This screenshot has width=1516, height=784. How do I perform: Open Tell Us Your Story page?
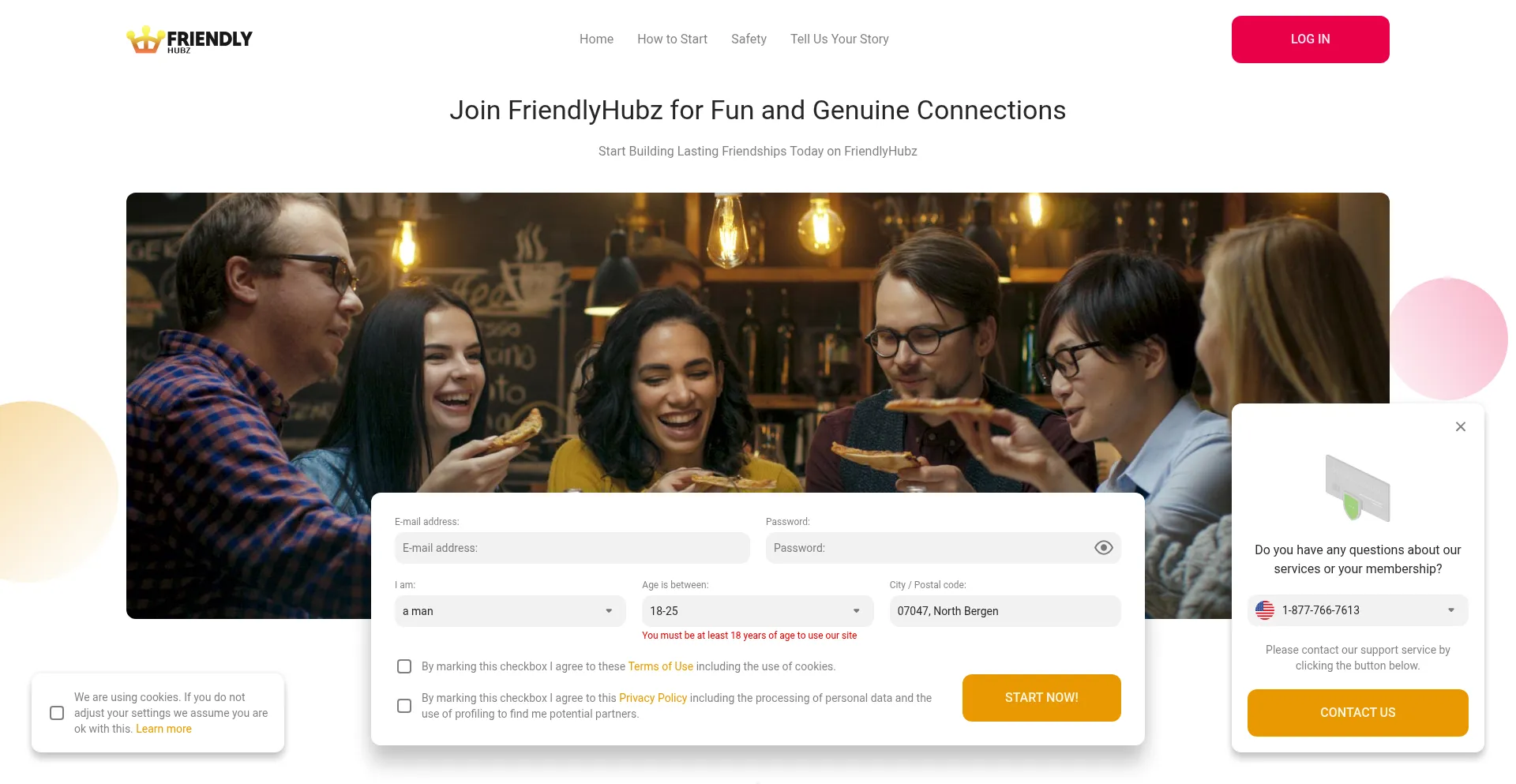coord(839,39)
